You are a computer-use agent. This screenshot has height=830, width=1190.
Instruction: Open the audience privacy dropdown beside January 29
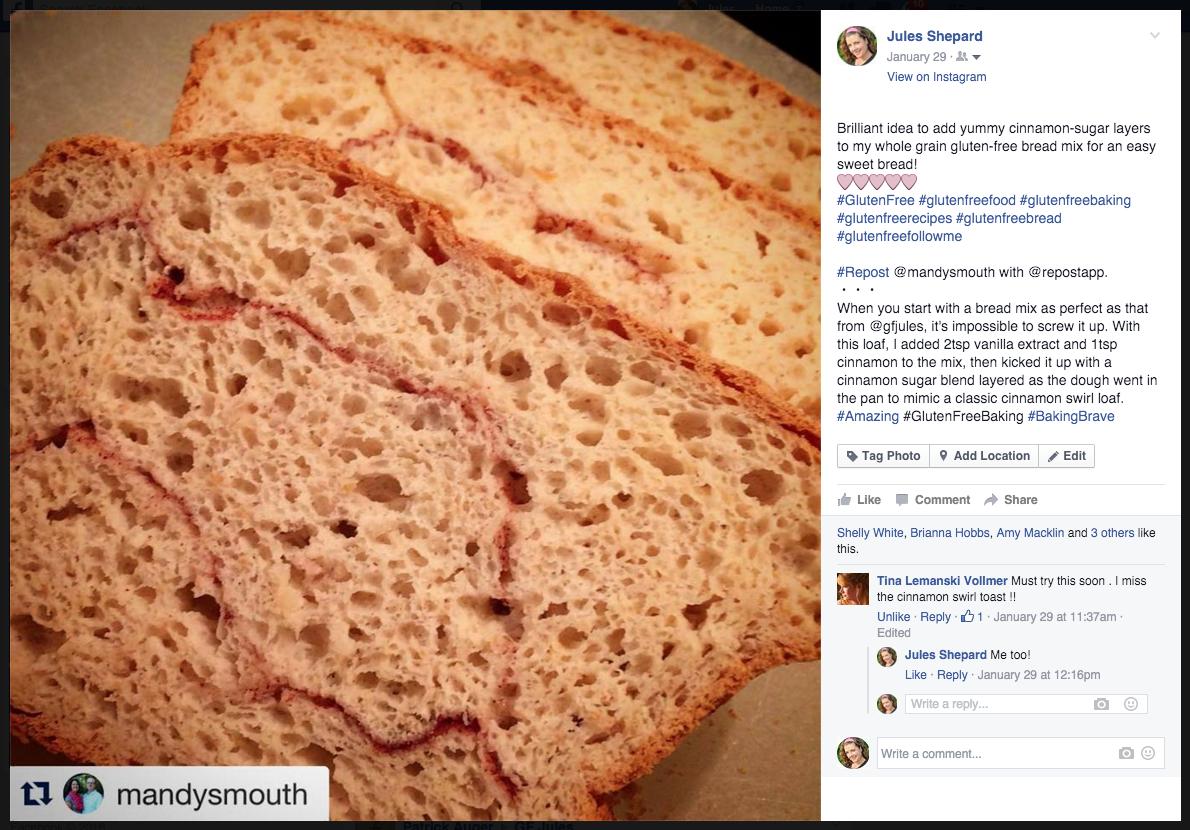tap(968, 57)
